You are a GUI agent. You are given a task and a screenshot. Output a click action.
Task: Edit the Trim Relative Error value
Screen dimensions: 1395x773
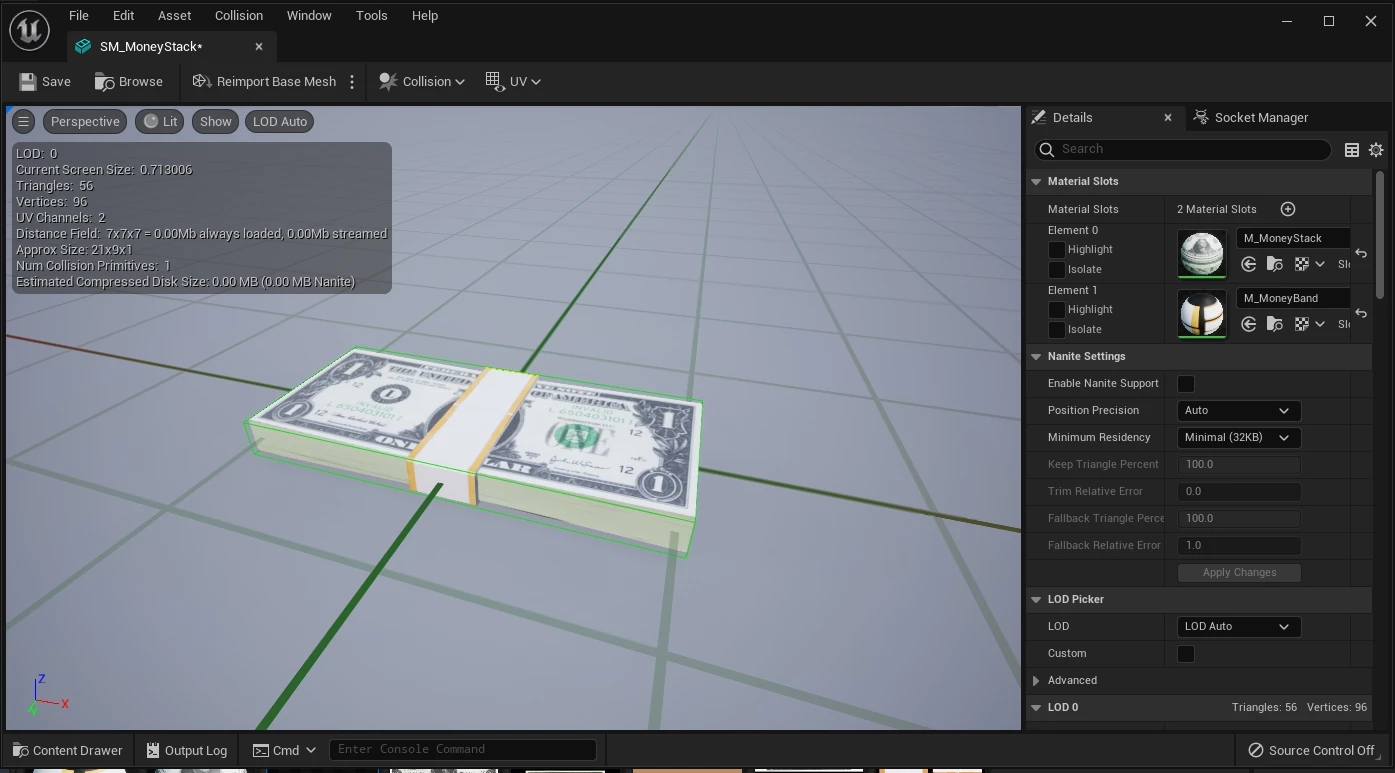pos(1238,492)
